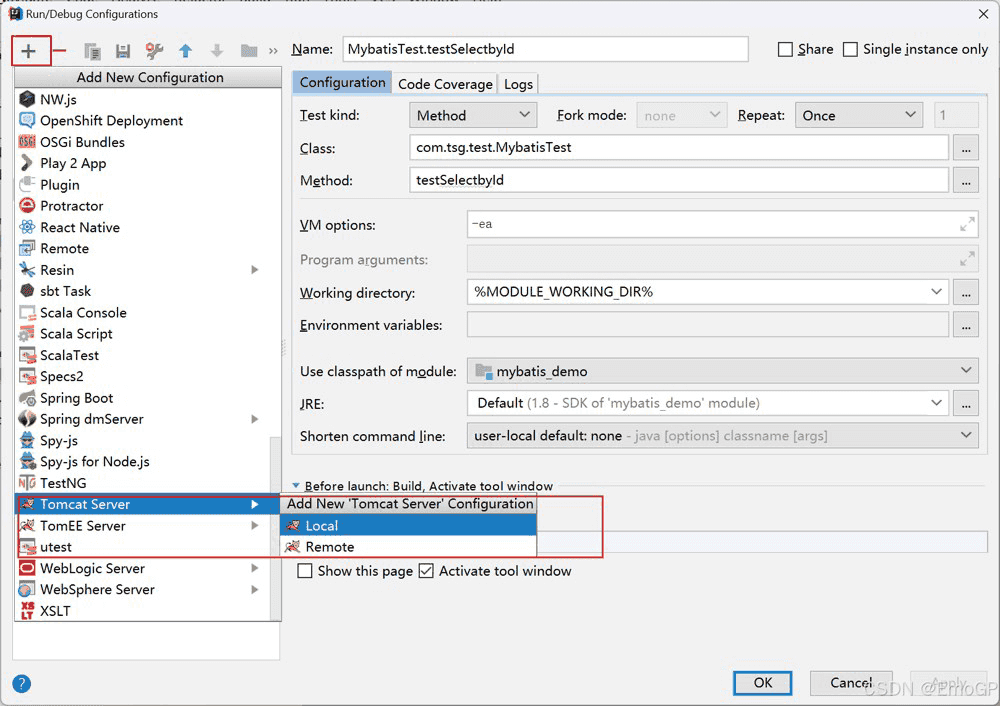Click the Save Configuration floppy icon

(x=123, y=51)
